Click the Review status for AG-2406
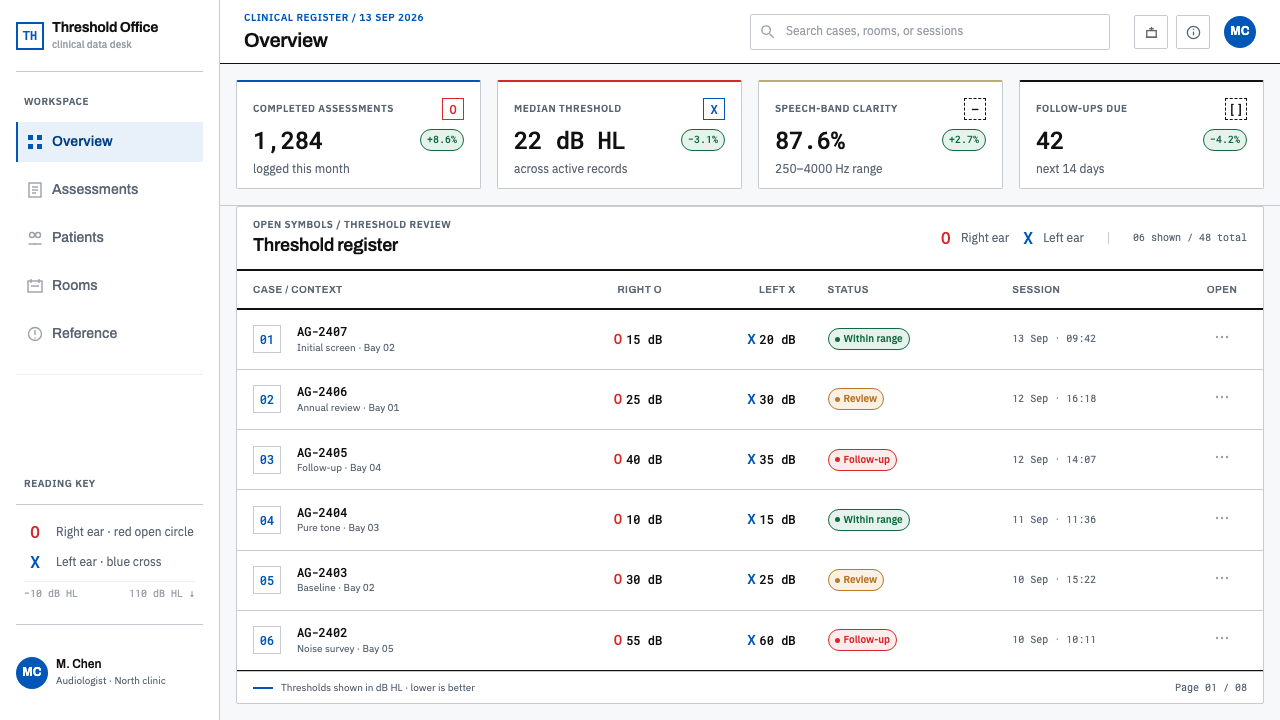1280x720 pixels. [x=856, y=399]
